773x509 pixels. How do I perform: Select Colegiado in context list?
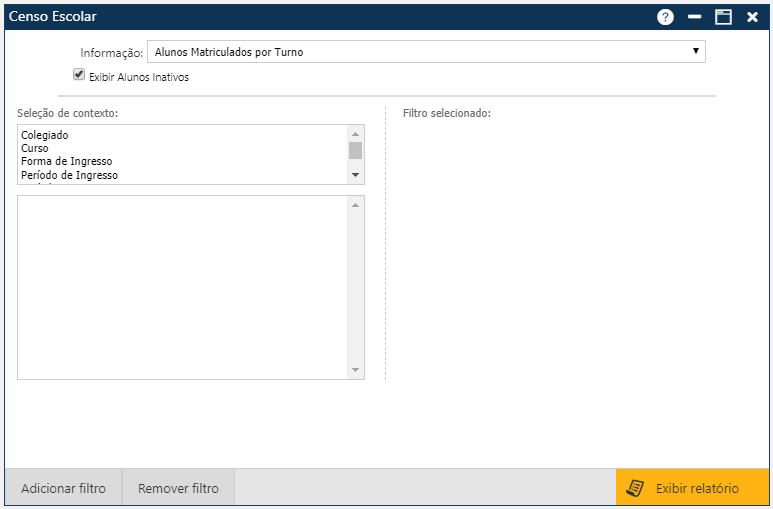point(44,135)
